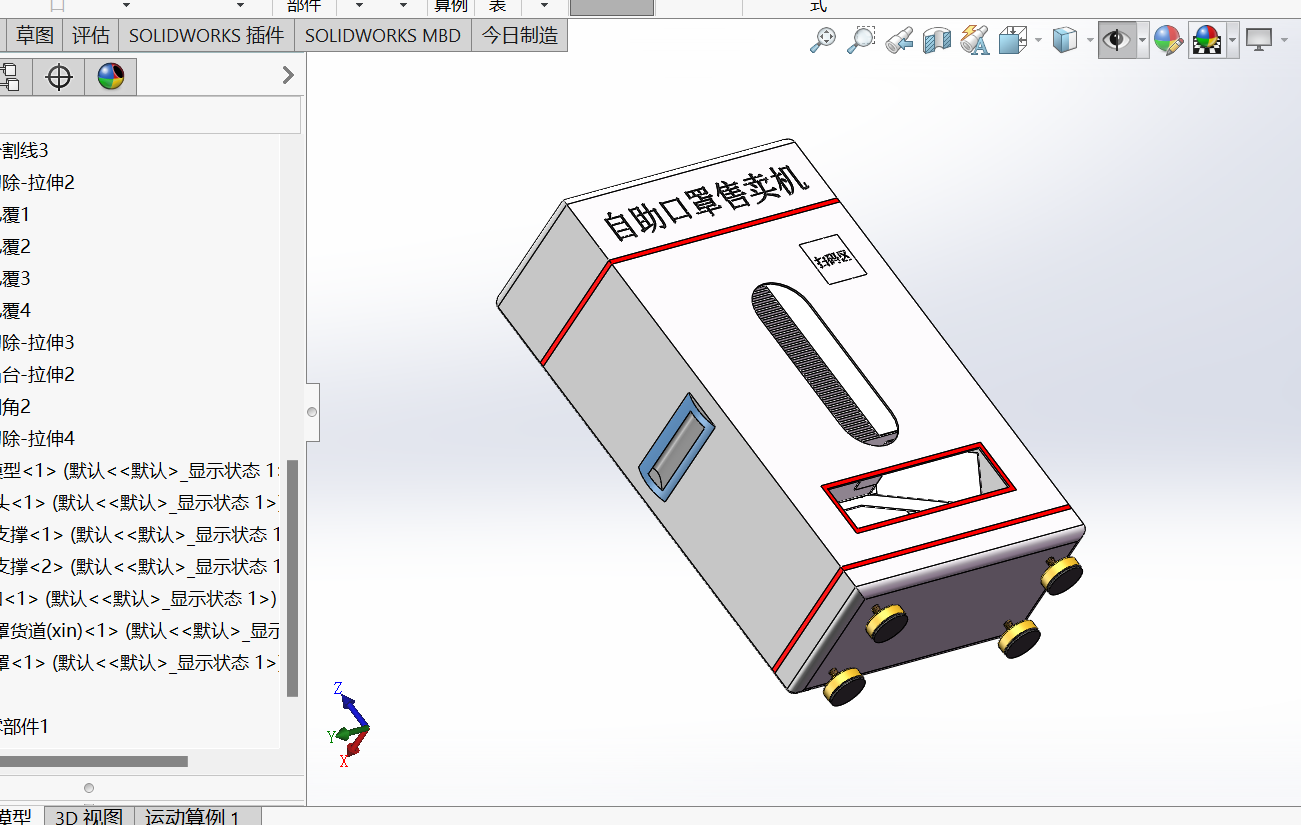Click the panel collapse handle on splitter
1301x825 pixels.
click(x=312, y=412)
